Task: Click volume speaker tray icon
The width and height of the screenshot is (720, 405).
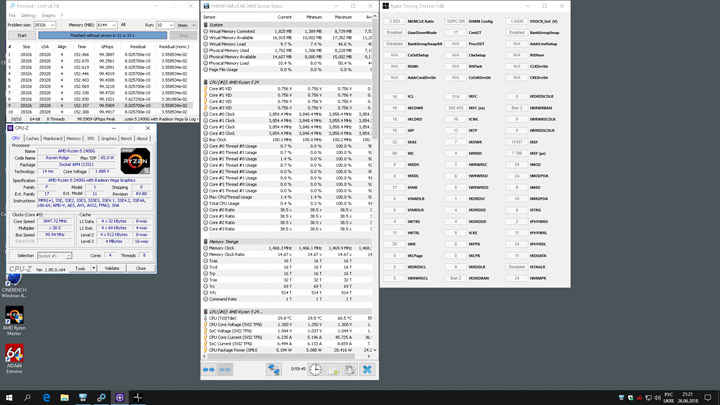Action: pos(657,398)
